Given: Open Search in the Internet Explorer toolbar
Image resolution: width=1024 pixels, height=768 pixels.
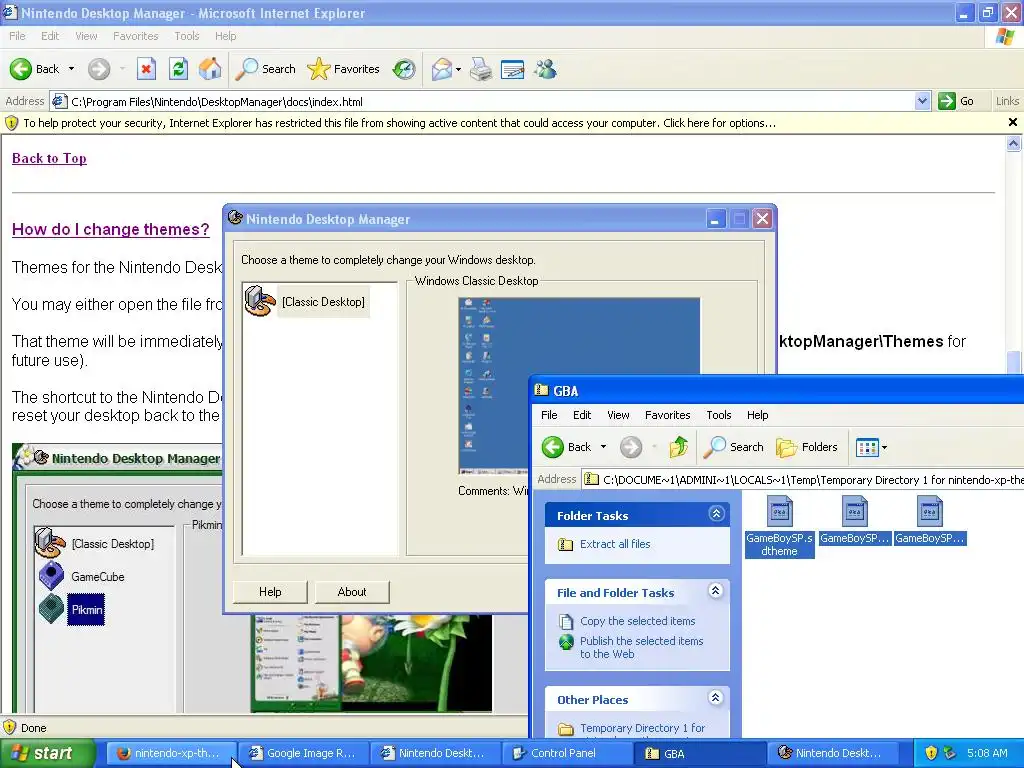Looking at the screenshot, I should (265, 69).
